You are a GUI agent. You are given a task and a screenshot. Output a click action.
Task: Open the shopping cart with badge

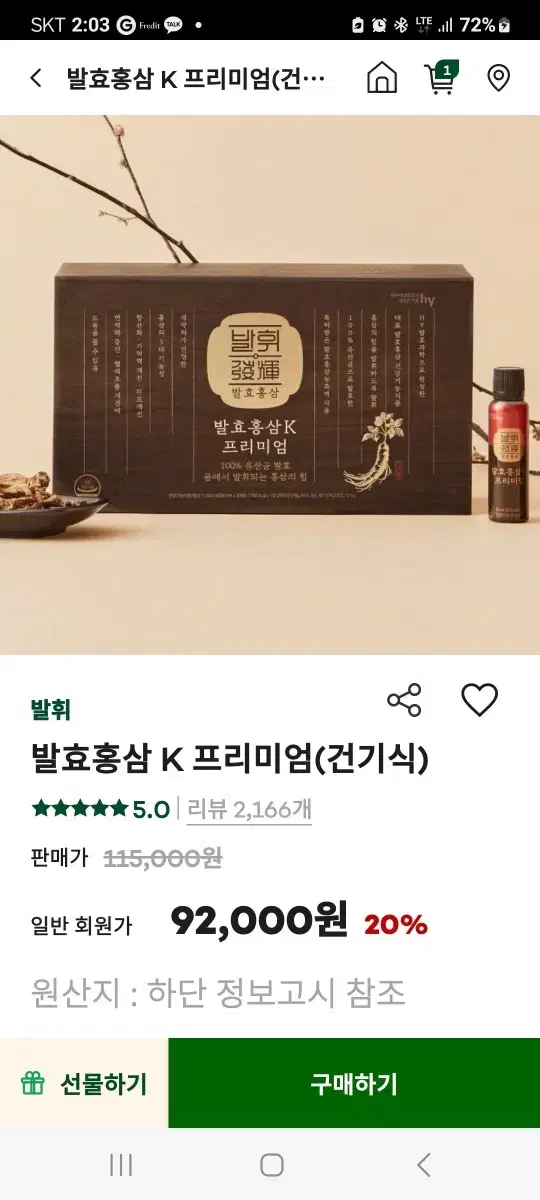pos(441,77)
